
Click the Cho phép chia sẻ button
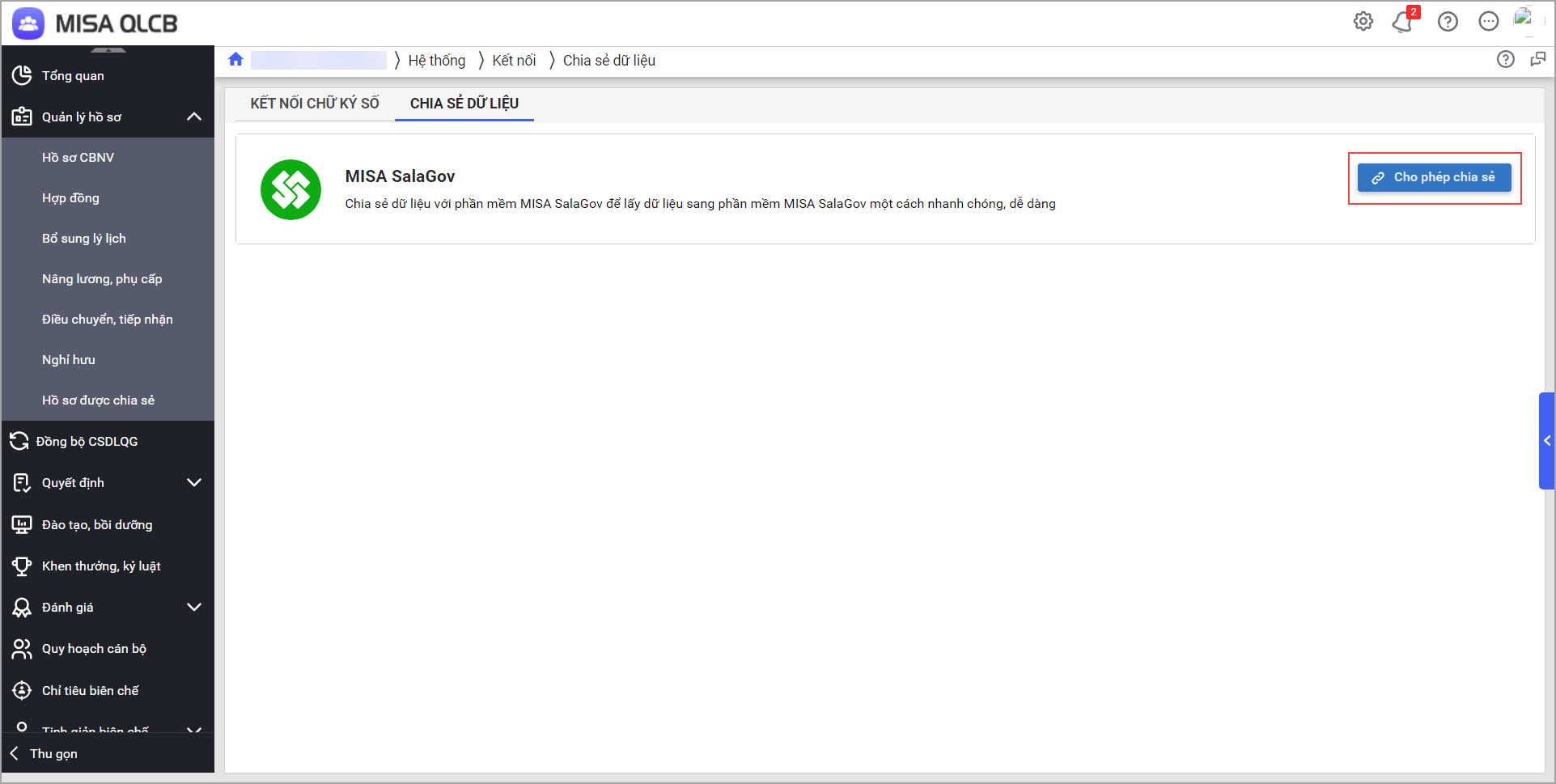click(x=1434, y=177)
